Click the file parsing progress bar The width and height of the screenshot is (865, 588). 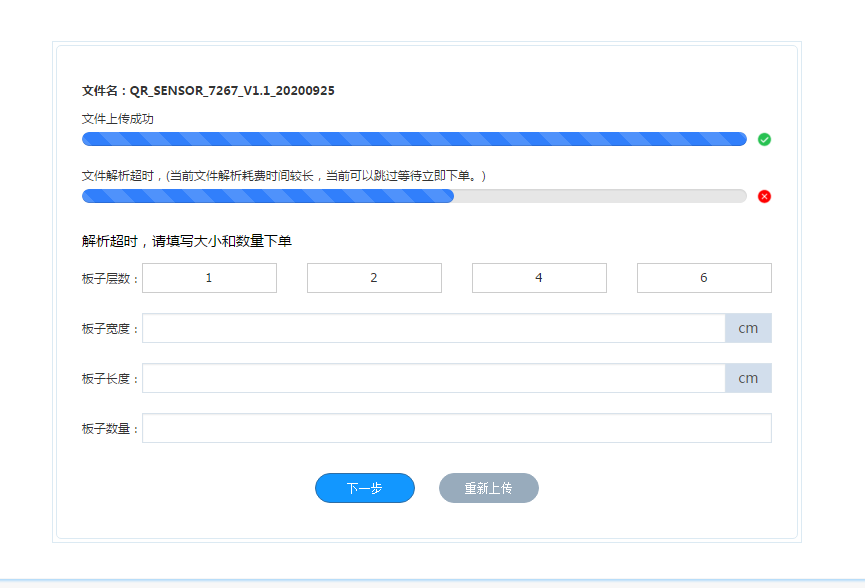[414, 196]
